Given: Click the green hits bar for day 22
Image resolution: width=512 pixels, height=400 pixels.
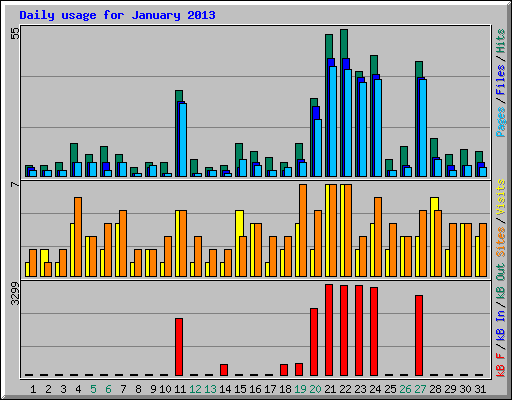Looking at the screenshot, I should (x=344, y=43).
